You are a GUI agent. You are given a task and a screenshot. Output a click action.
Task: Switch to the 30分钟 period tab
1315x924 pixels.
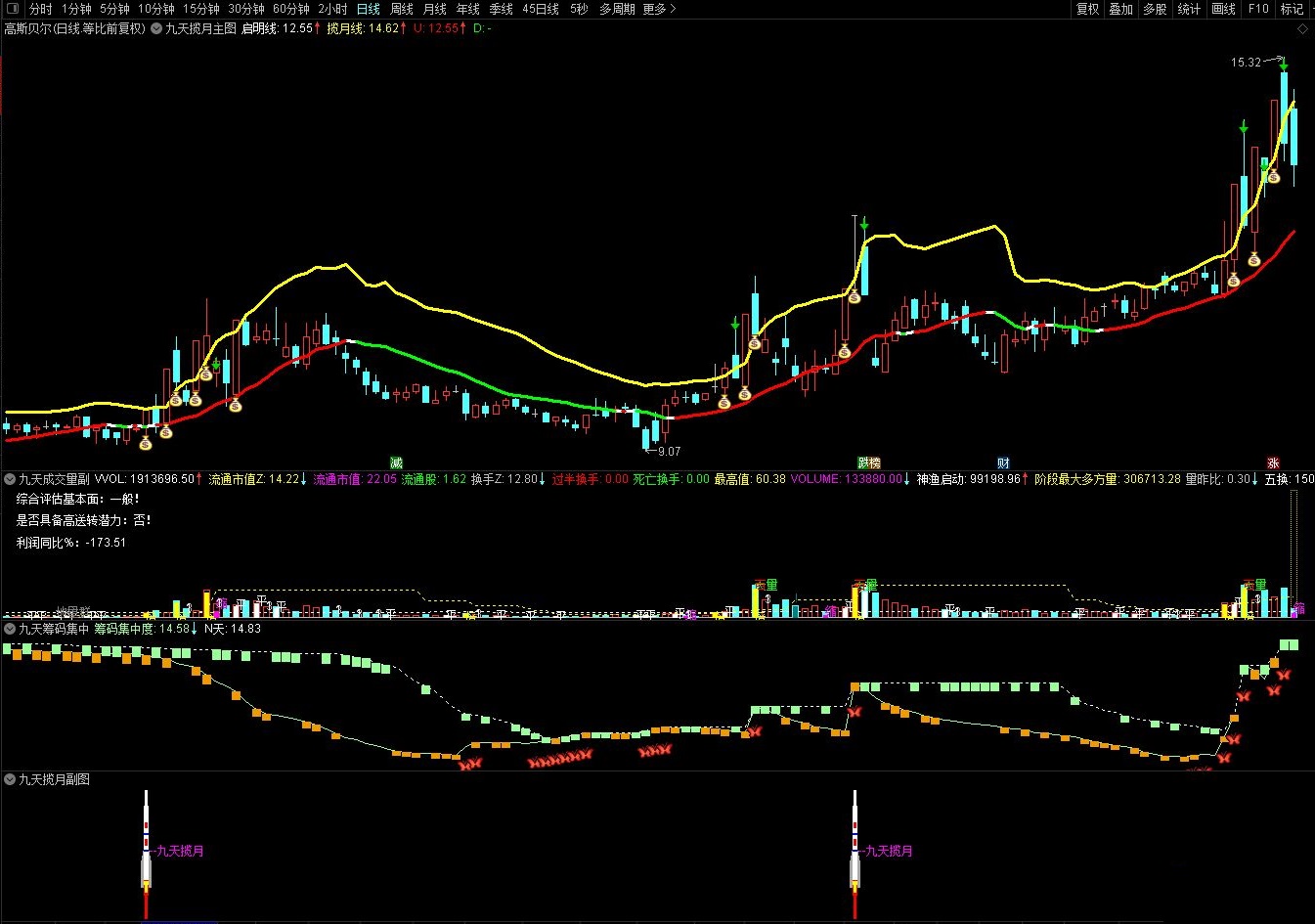(x=246, y=9)
